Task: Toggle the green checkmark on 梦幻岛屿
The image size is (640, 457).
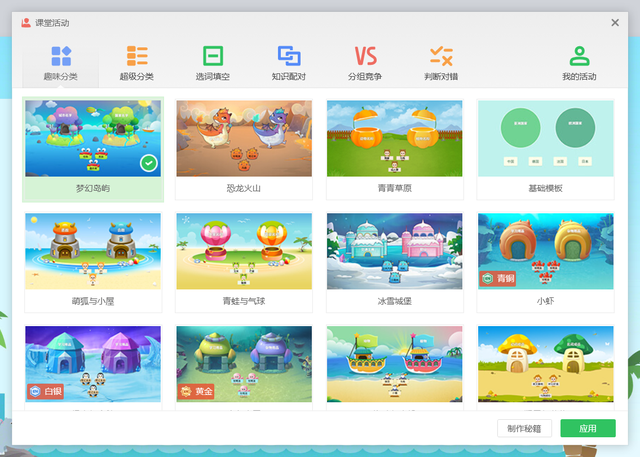Action: (149, 163)
